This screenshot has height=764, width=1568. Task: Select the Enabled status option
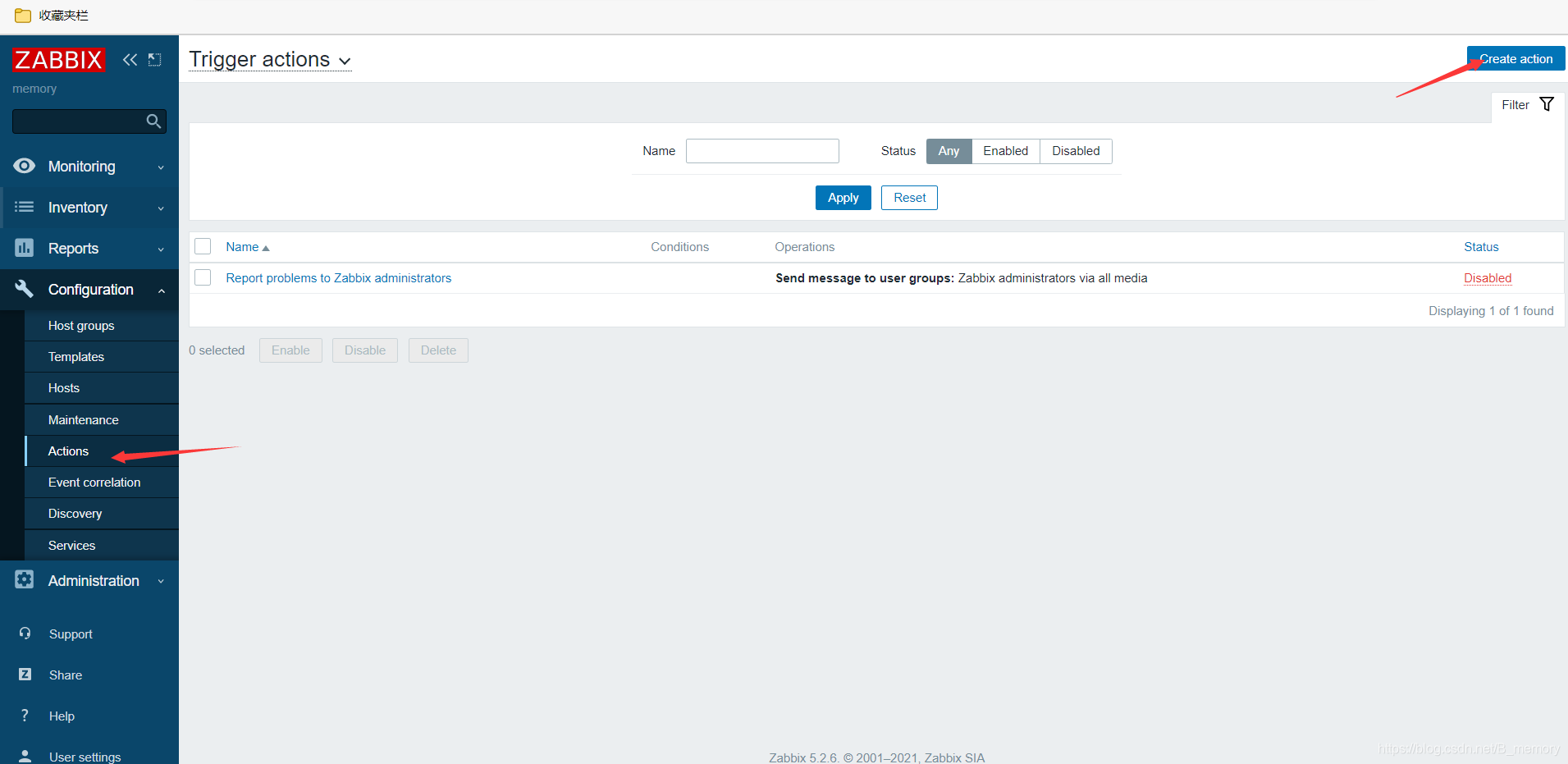(1006, 151)
